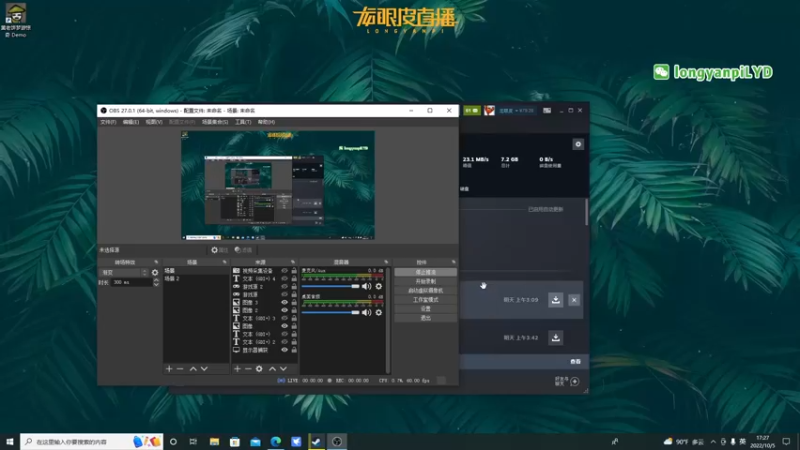Open OBS 设置 button in controls

(x=426, y=309)
